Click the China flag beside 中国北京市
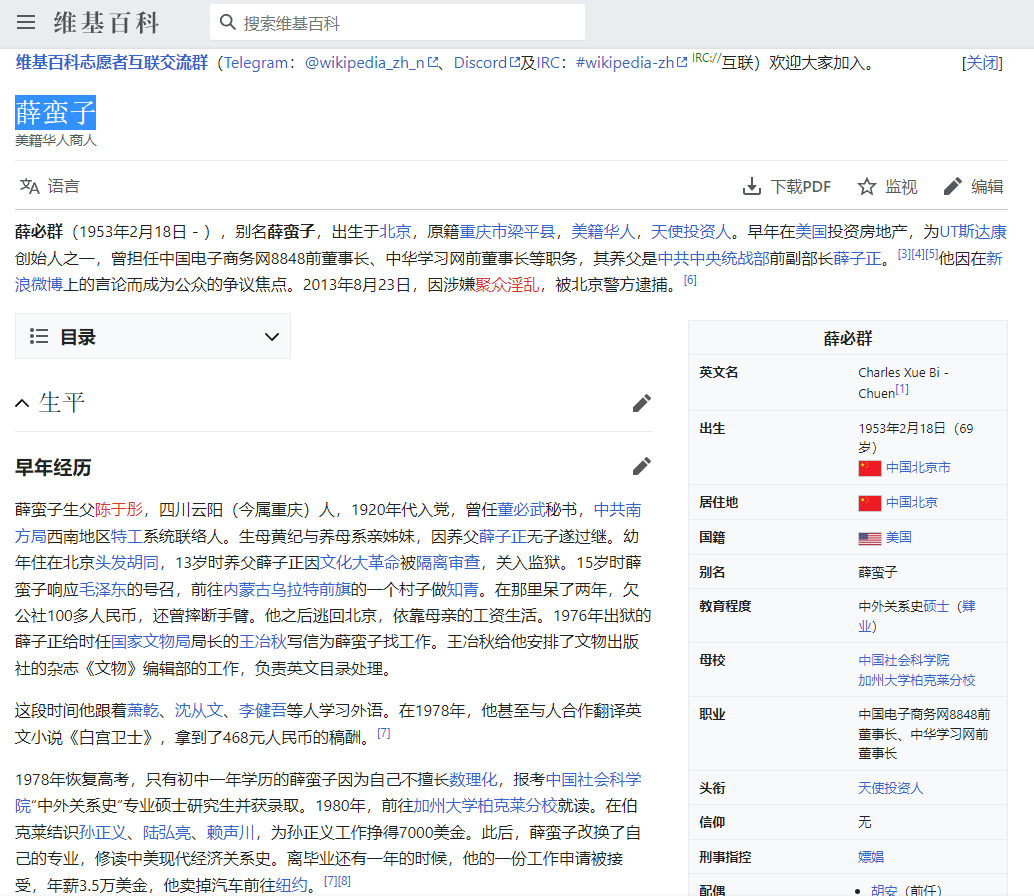Viewport: 1034px width, 896px height. pos(870,468)
